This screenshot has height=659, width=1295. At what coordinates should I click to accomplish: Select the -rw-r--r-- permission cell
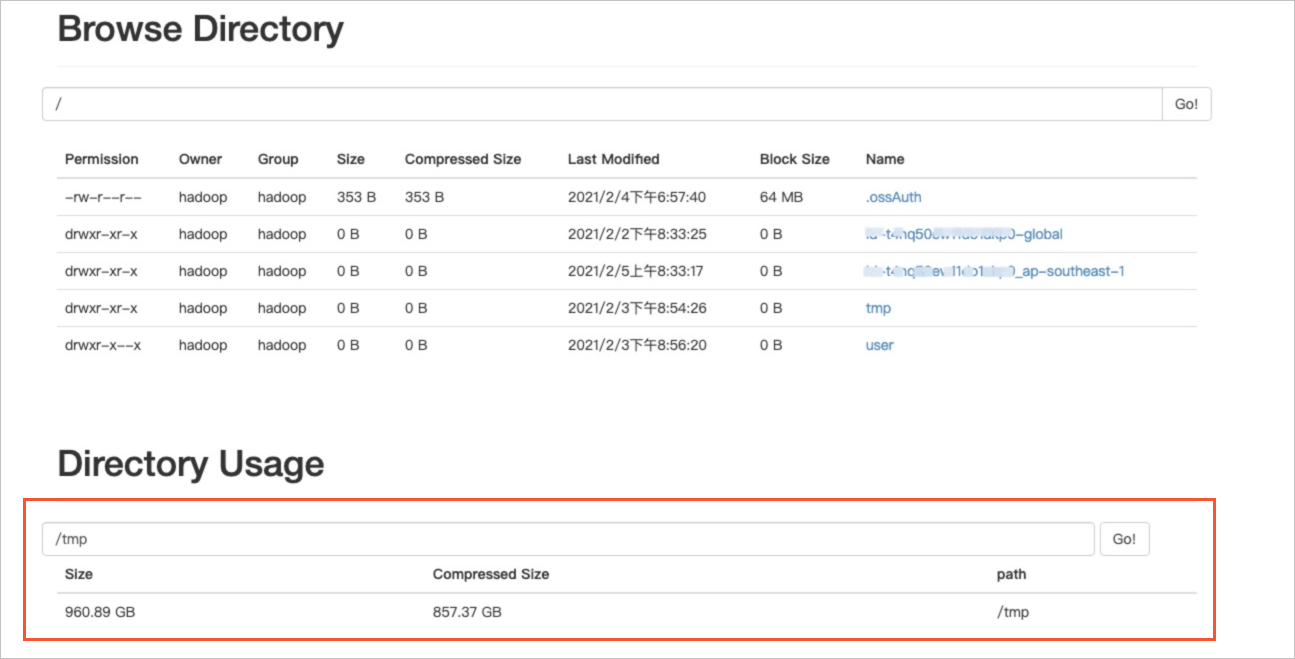click(x=103, y=197)
